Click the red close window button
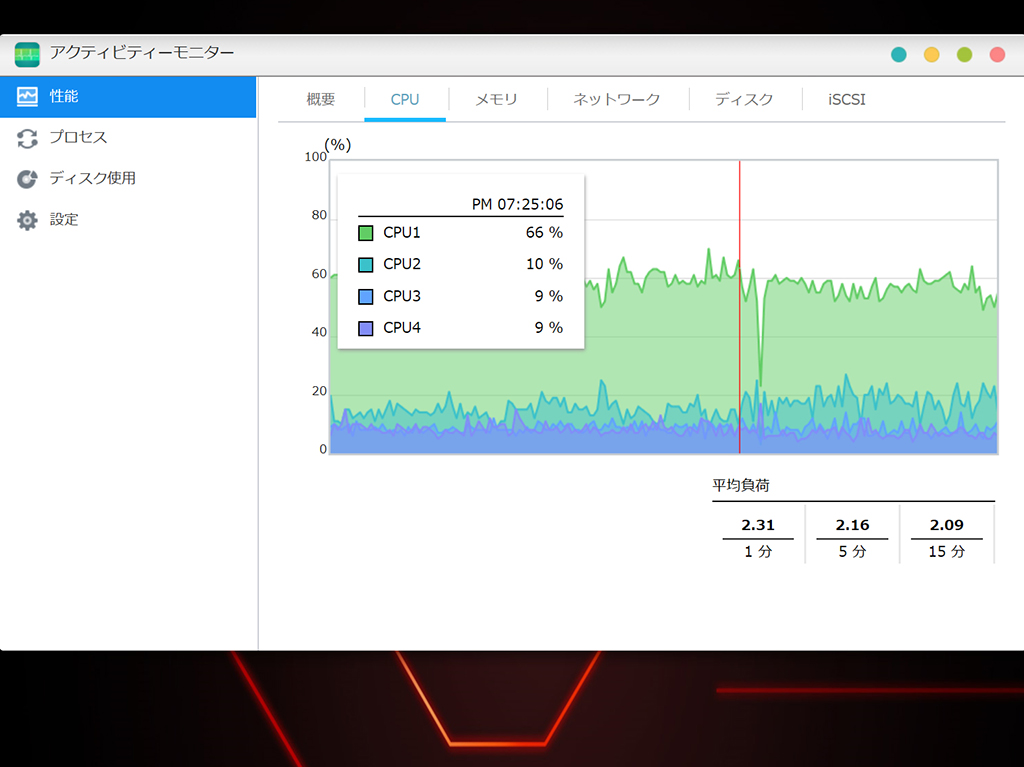 point(997,55)
